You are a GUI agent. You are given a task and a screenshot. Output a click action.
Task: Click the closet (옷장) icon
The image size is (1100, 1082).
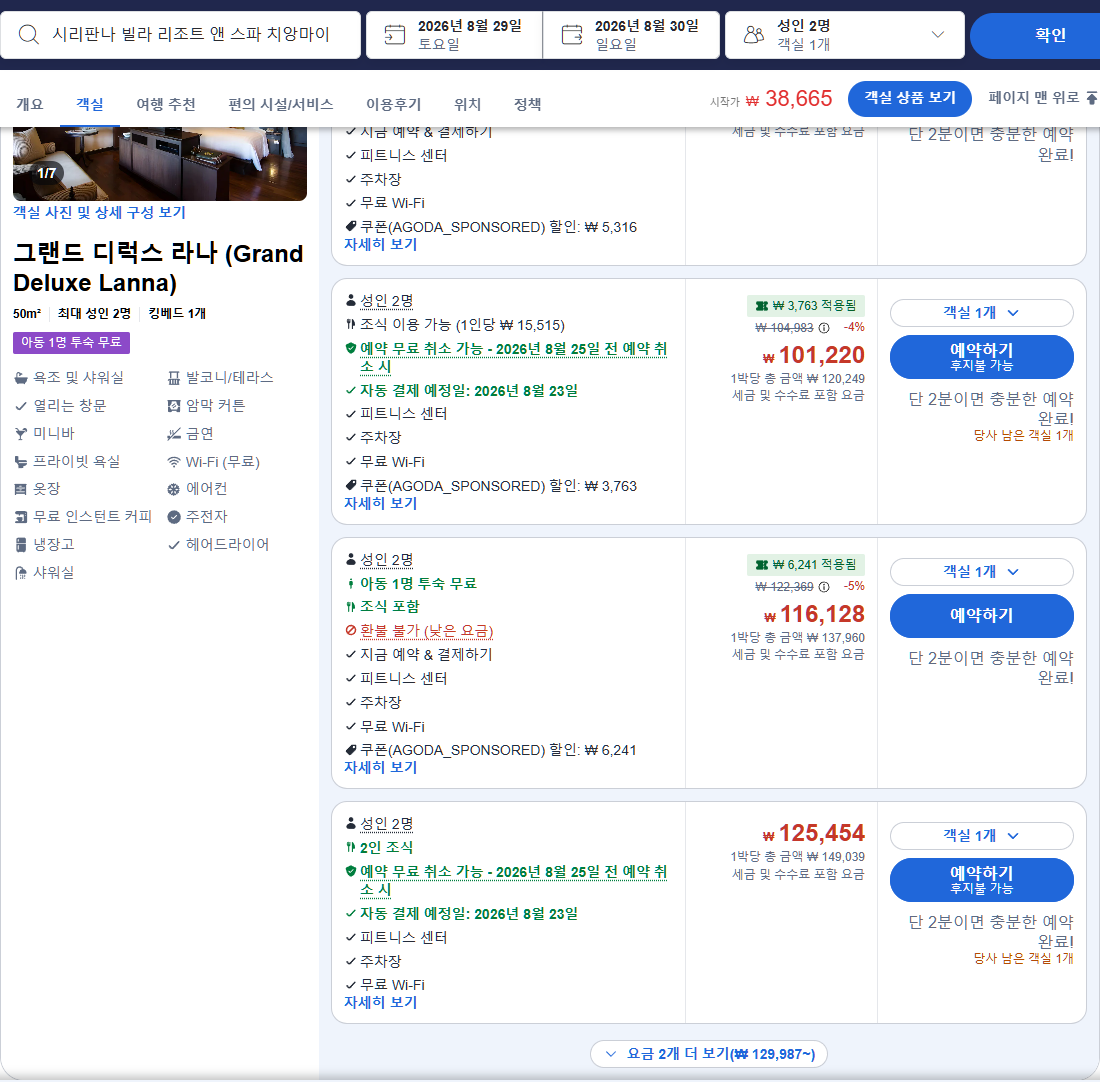click(21, 489)
